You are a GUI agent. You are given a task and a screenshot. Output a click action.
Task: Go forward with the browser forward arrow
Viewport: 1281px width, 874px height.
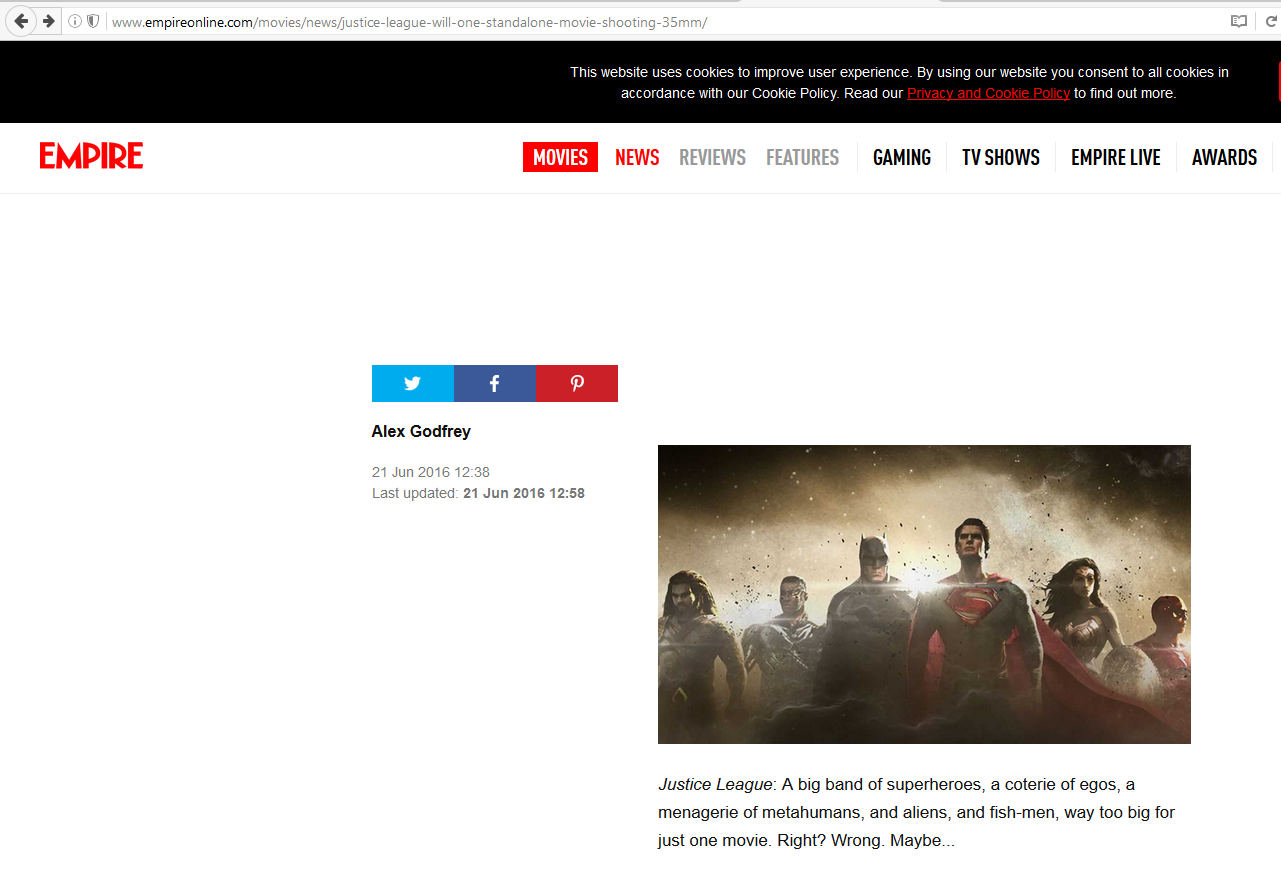point(48,21)
